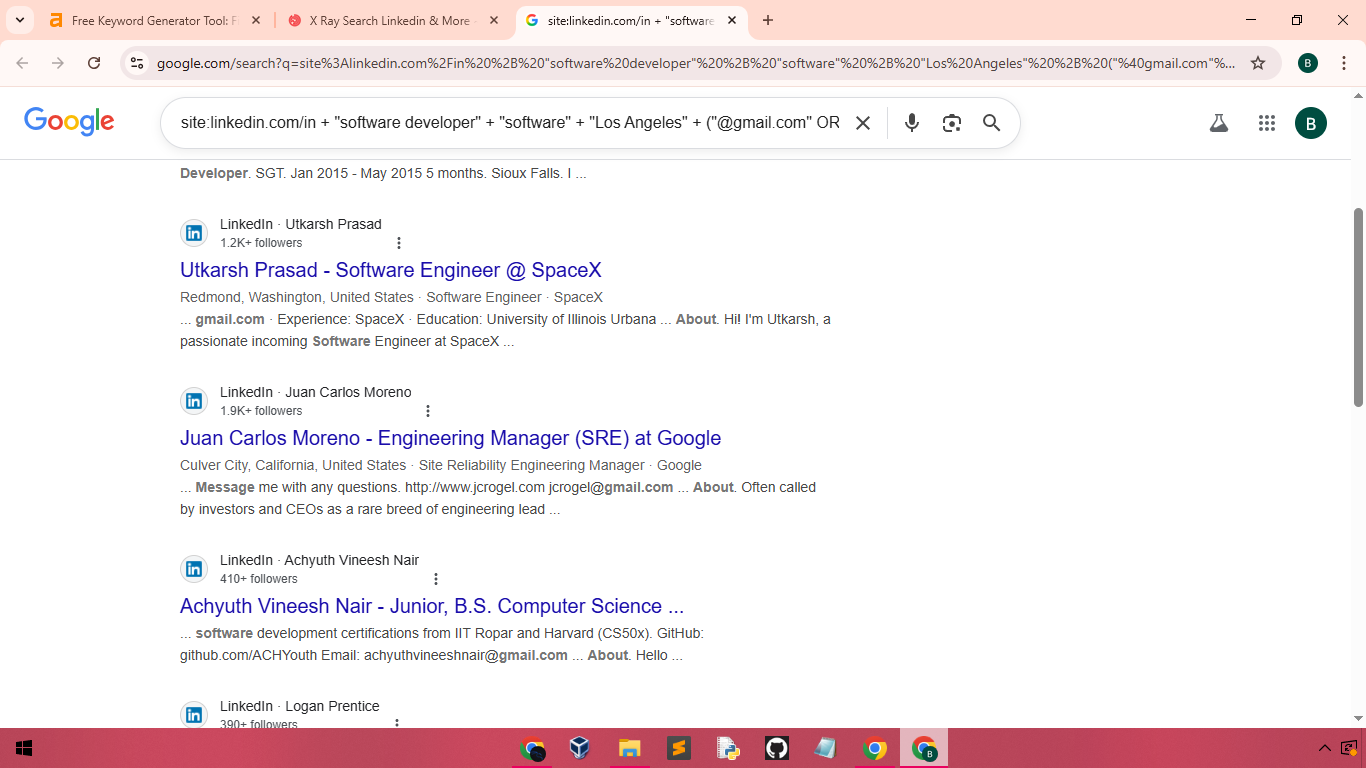Open Google Lens image search
The image size is (1366, 768).
point(951,123)
